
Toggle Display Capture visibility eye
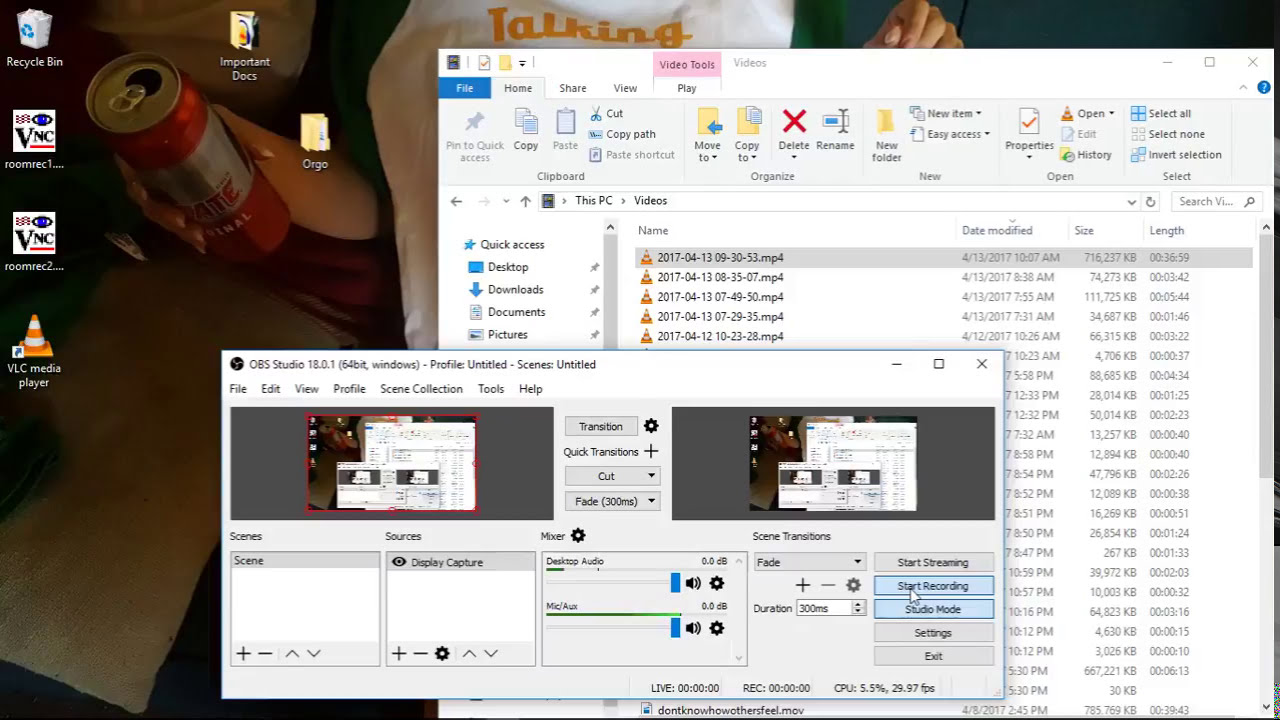click(x=399, y=562)
